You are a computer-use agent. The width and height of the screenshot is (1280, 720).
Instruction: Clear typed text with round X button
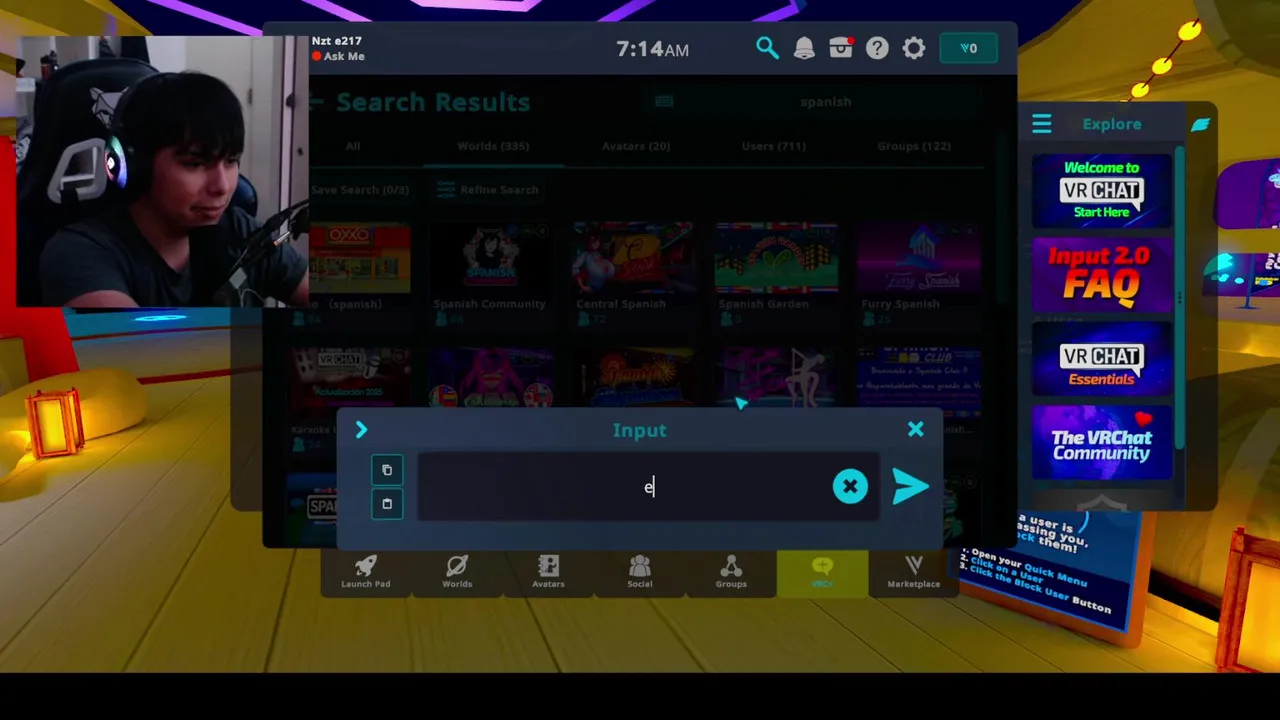pyautogui.click(x=850, y=487)
